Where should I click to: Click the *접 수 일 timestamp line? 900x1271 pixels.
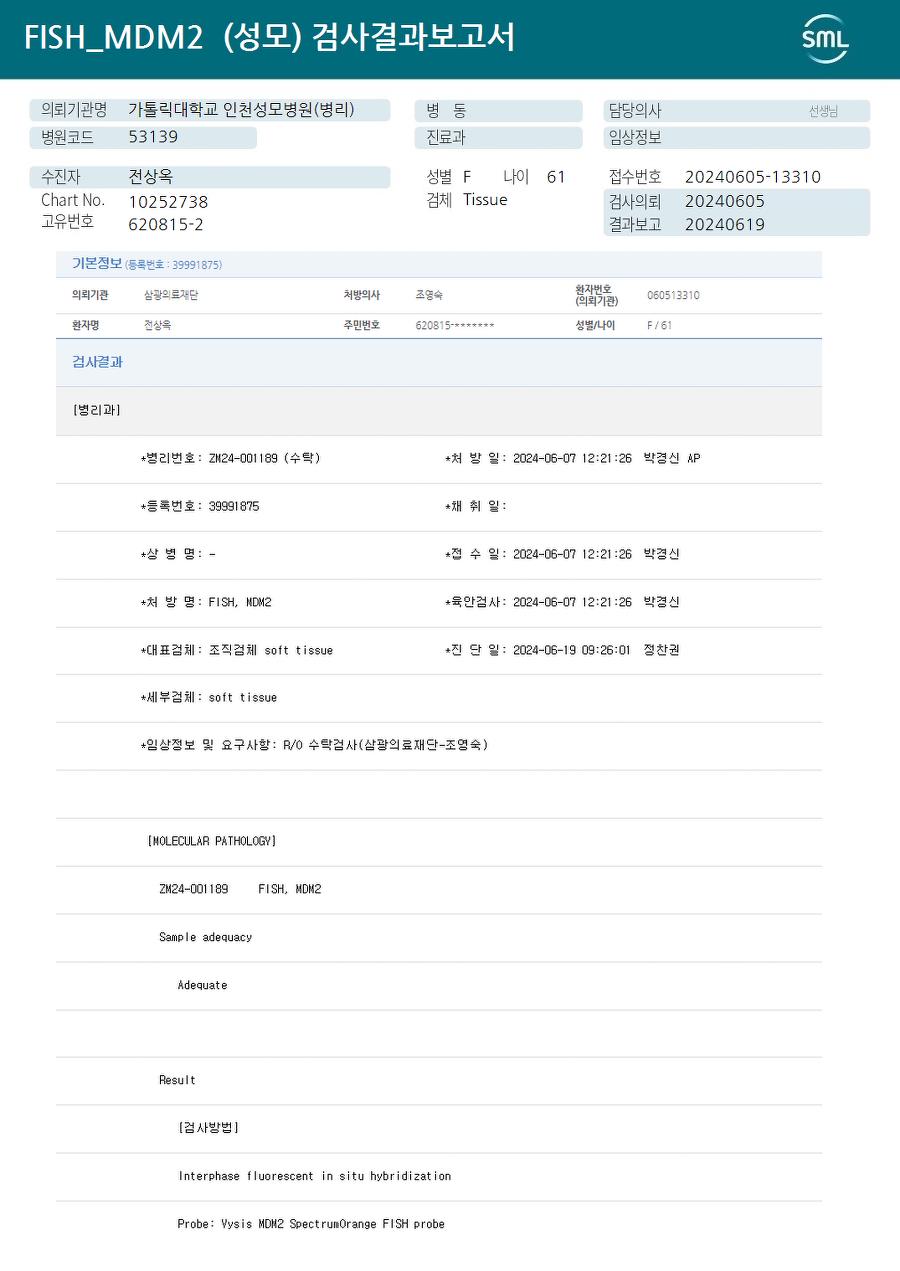(562, 554)
